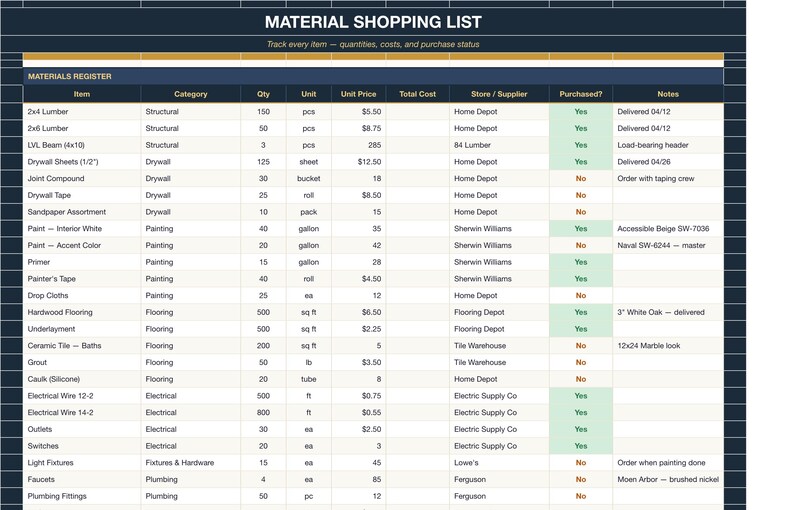Select the 'Caulk (Silicone)' cell
The width and height of the screenshot is (794, 510).
click(82, 379)
